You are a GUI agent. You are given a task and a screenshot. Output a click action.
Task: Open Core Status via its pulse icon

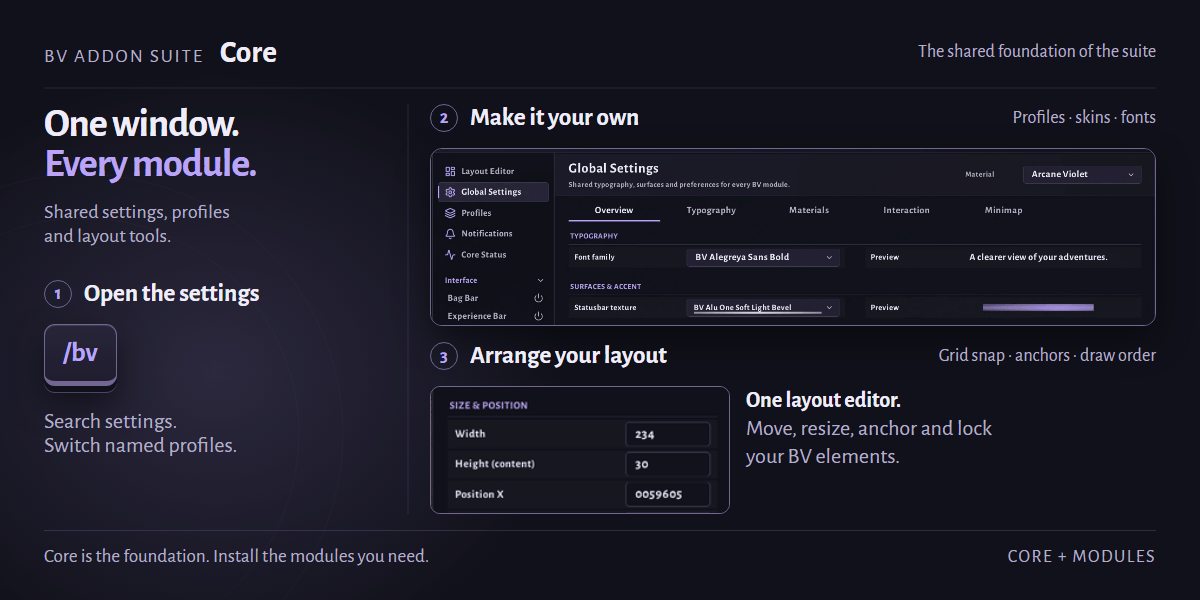pyautogui.click(x=450, y=255)
